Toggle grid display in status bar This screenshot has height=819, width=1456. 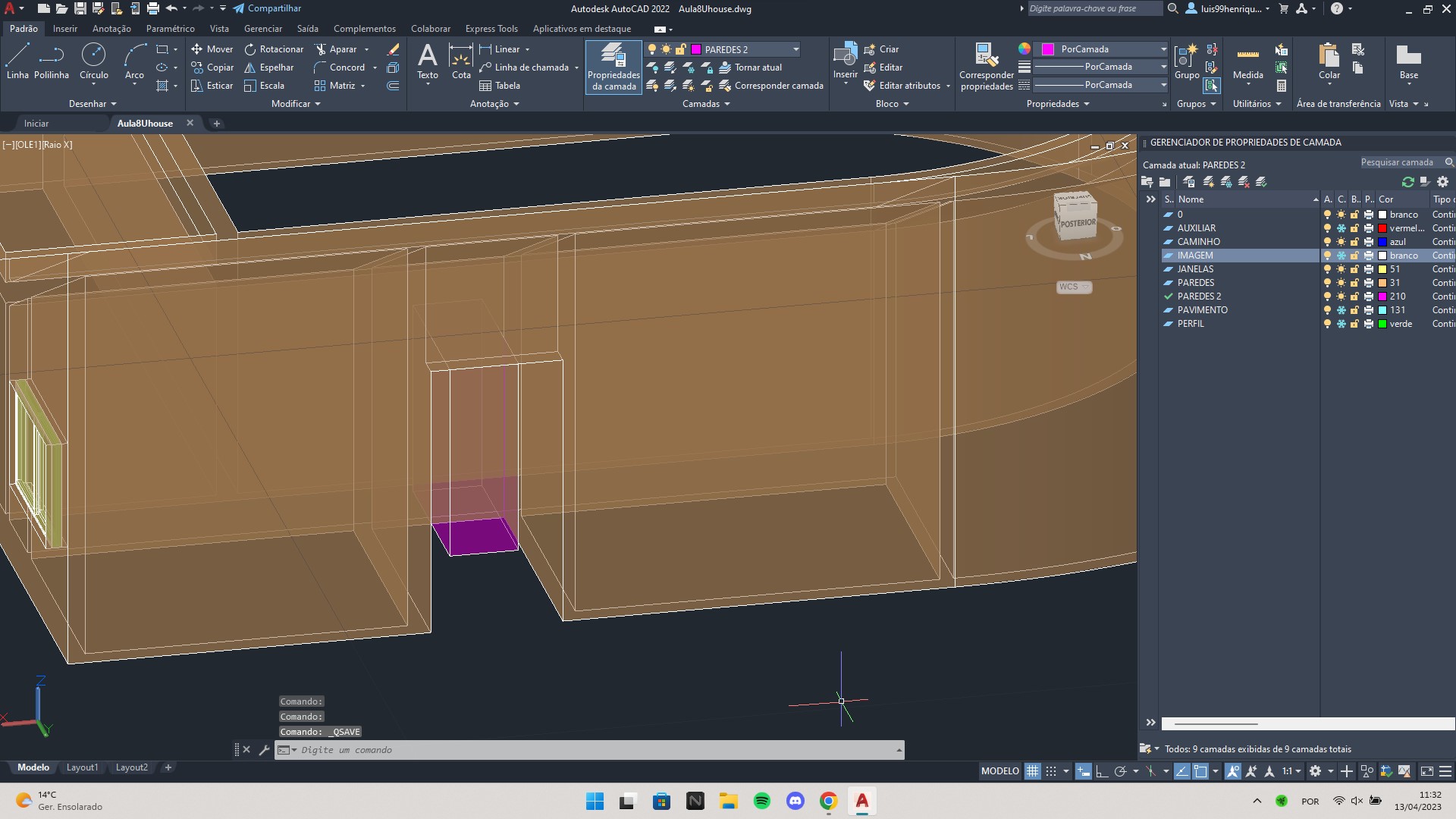[x=1032, y=771]
